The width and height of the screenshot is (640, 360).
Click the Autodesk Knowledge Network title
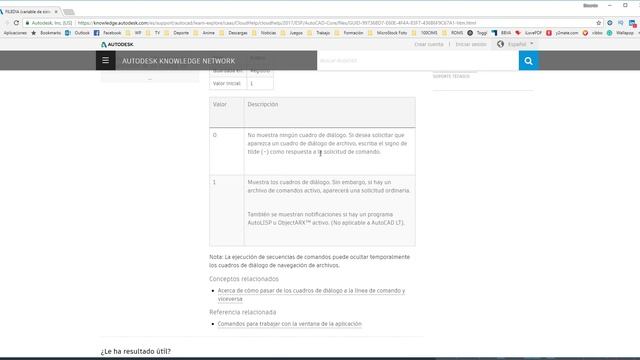(x=178, y=61)
